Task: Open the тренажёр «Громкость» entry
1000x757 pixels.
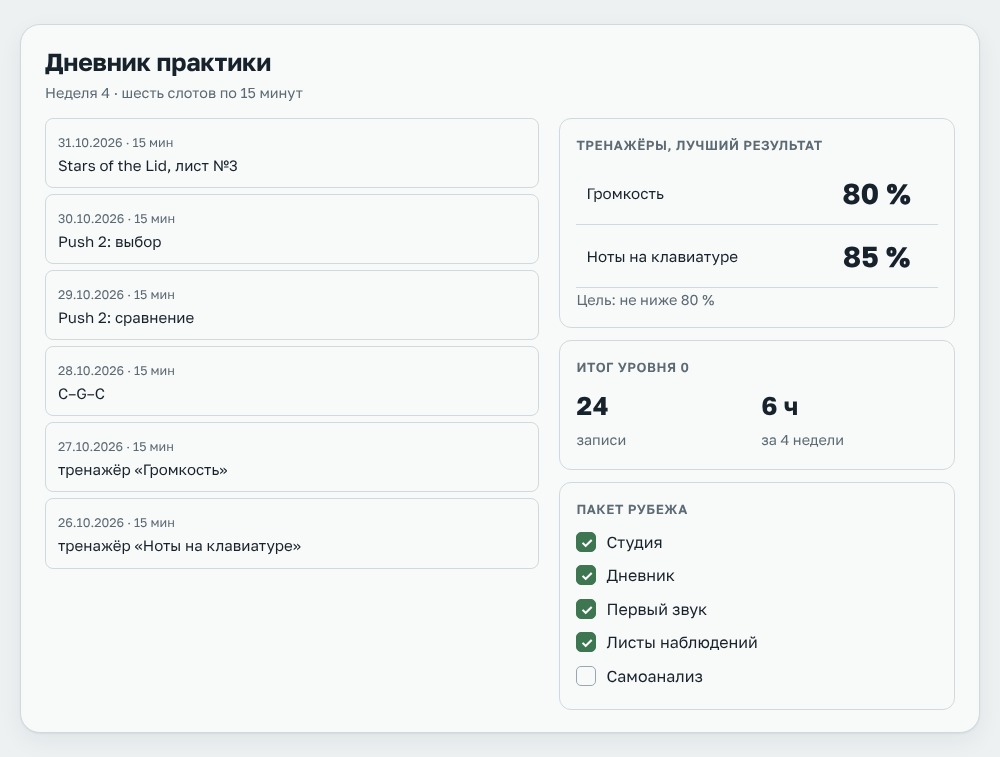Action: pos(291,457)
